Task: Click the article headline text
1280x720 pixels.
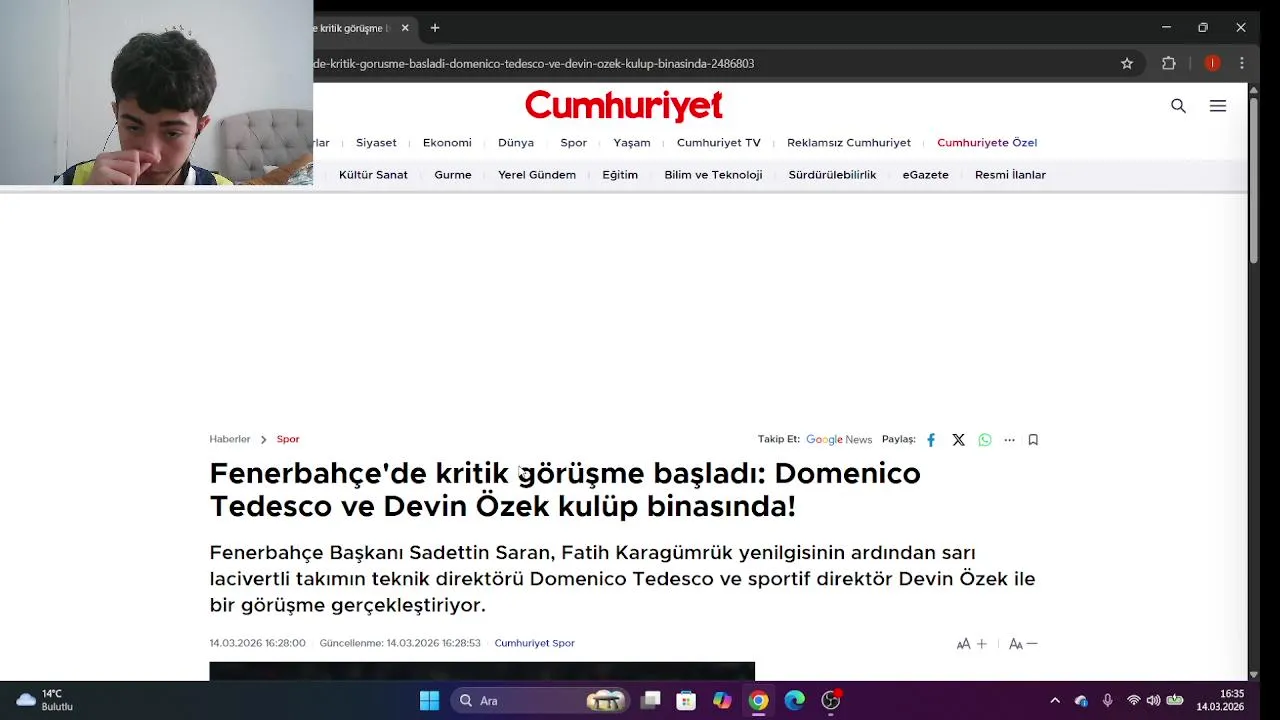Action: 565,489
